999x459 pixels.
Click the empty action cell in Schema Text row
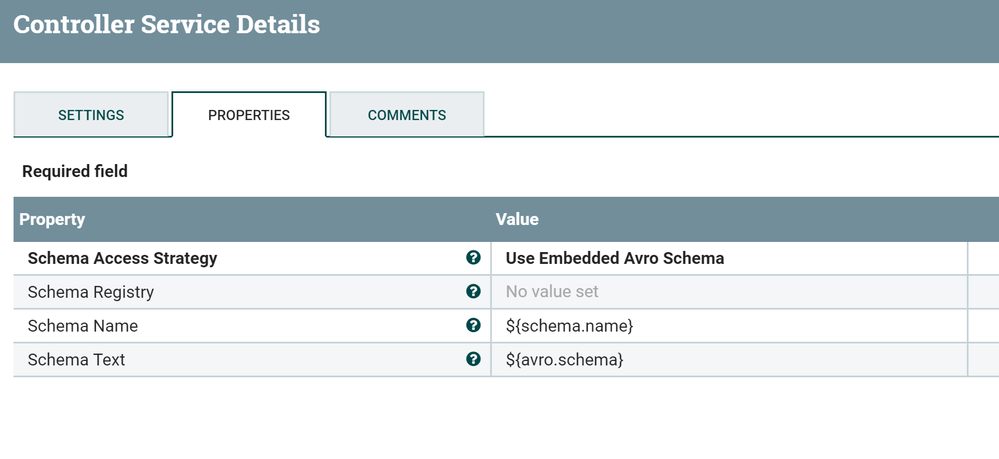983,360
